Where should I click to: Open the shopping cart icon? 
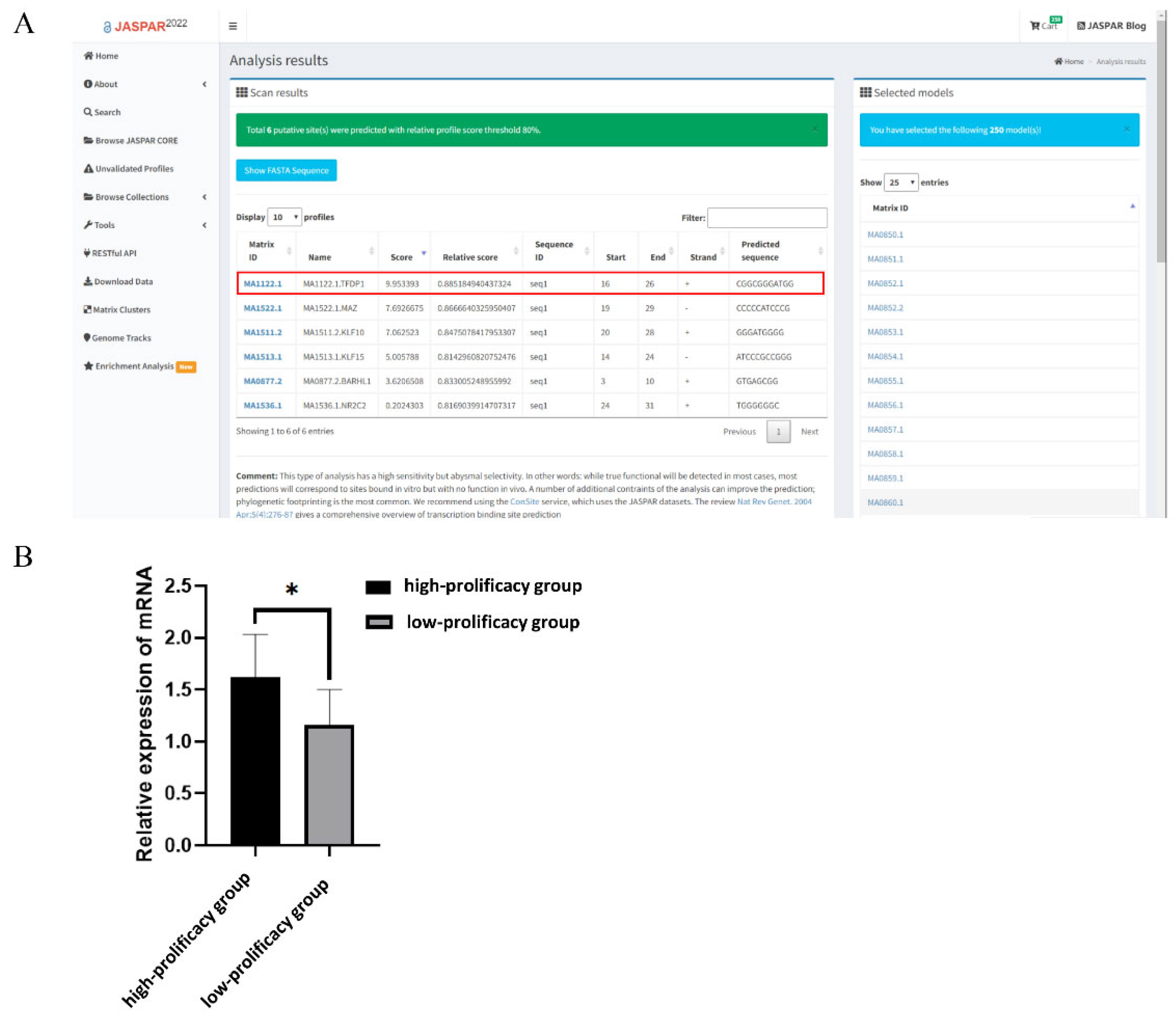click(1035, 26)
